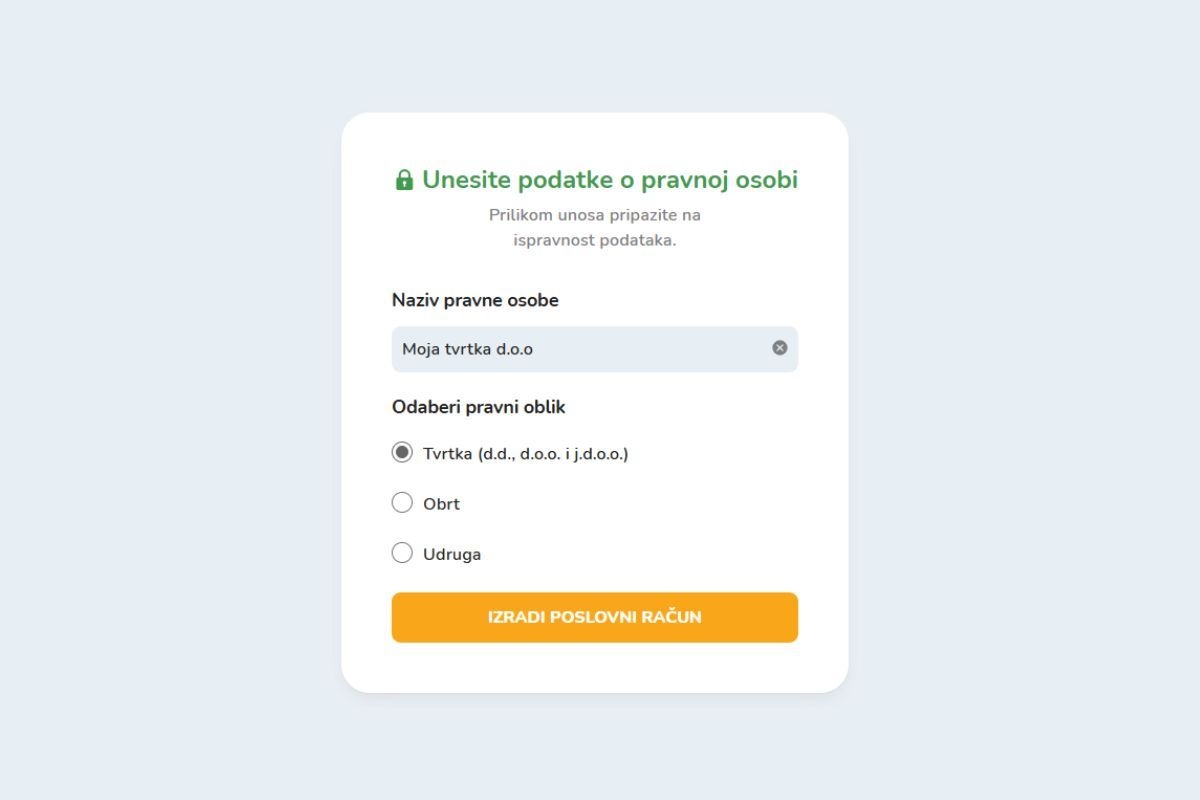Viewport: 1200px width, 800px height.
Task: Click the "Obrt" option label text
Action: pyautogui.click(x=441, y=504)
